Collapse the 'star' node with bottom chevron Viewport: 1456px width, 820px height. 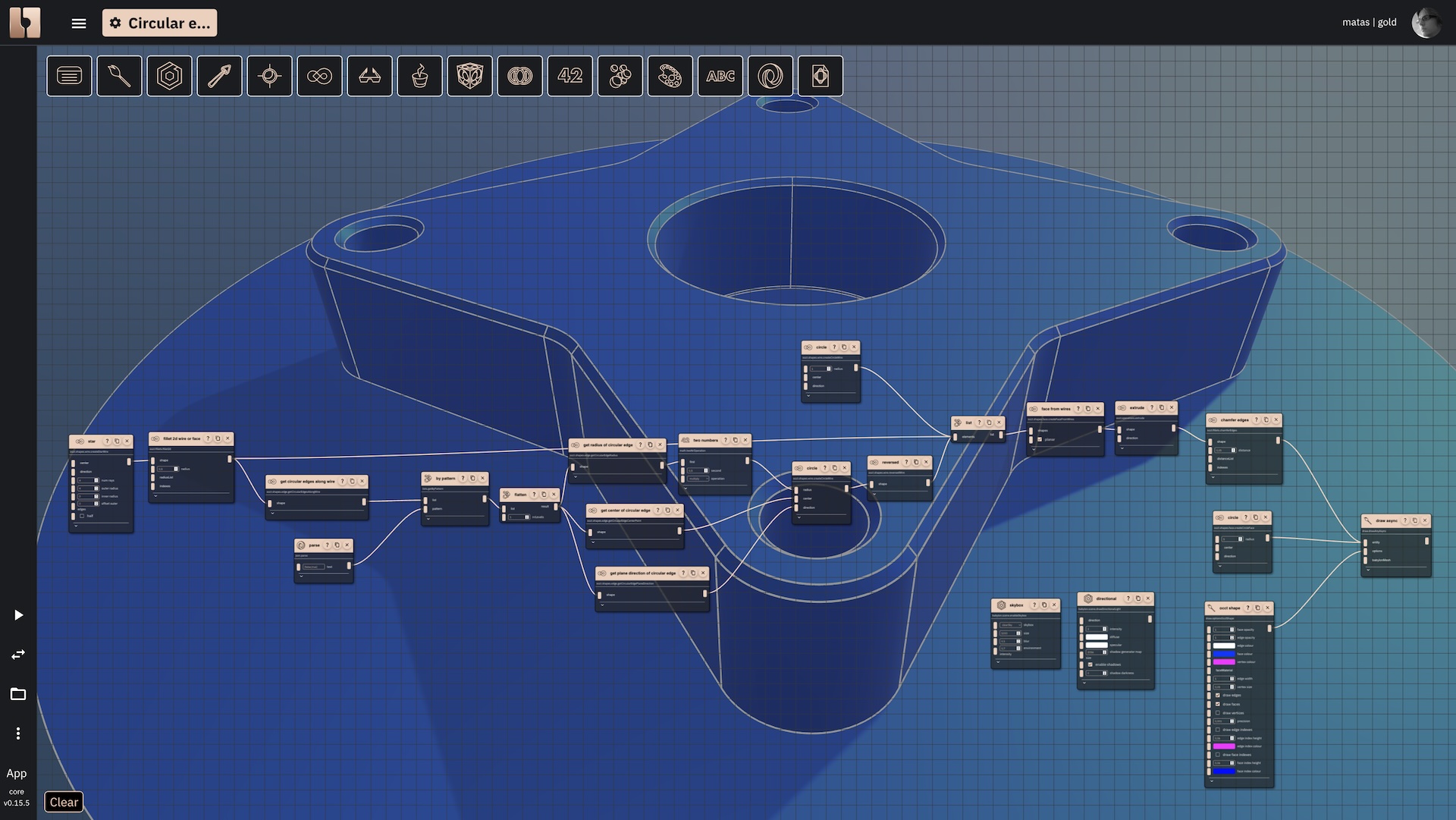point(76,526)
